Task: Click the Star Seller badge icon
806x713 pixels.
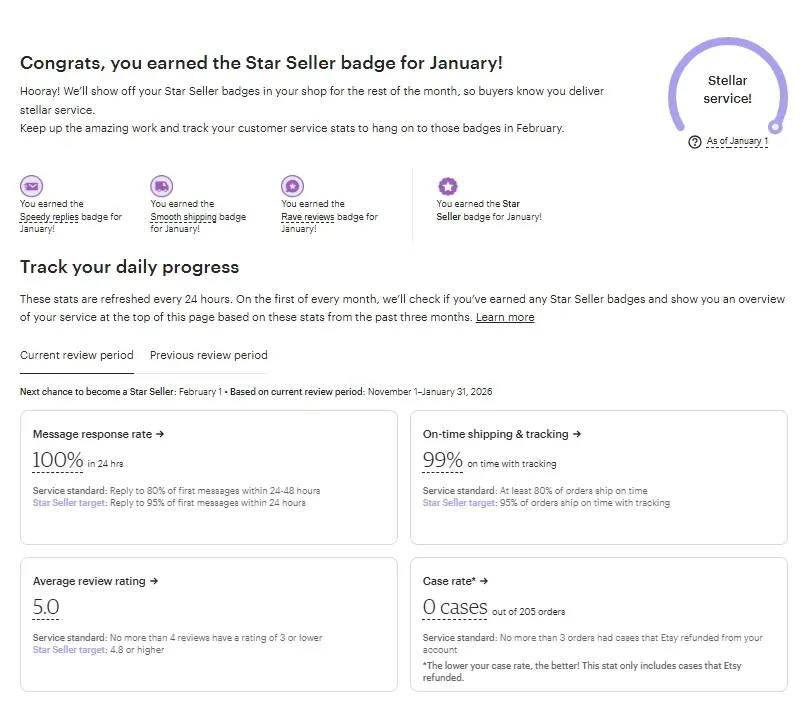Action: coord(448,186)
